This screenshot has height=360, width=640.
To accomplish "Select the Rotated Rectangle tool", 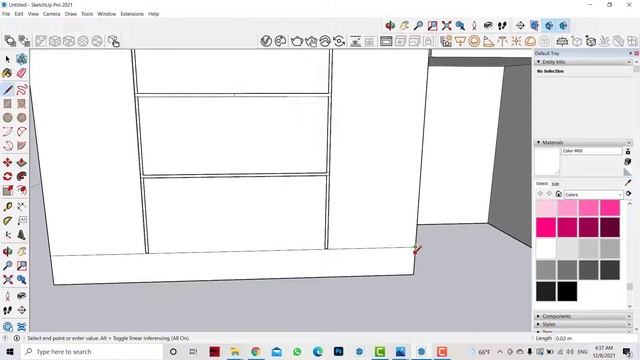I will pyautogui.click(x=22, y=104).
